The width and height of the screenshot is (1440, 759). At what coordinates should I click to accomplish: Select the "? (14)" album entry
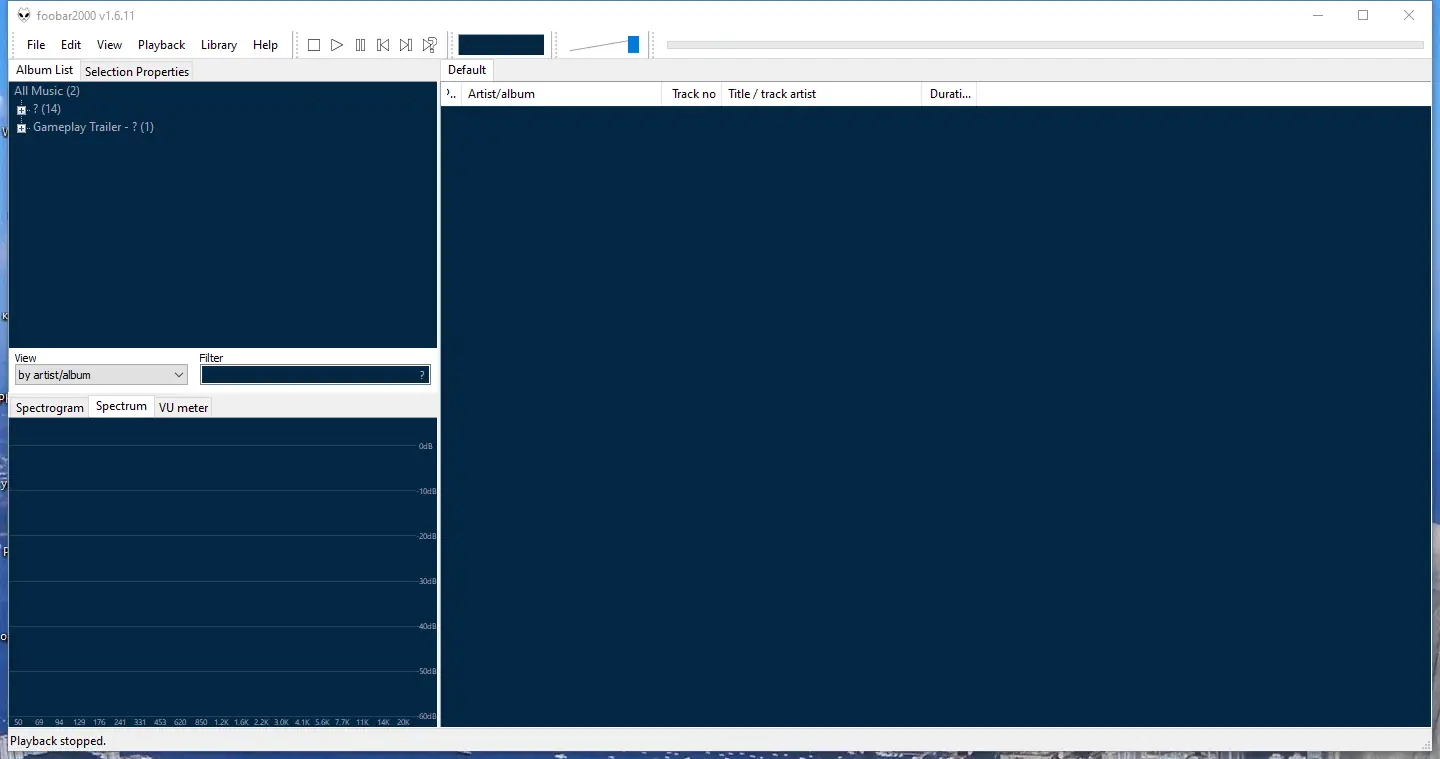(47, 109)
